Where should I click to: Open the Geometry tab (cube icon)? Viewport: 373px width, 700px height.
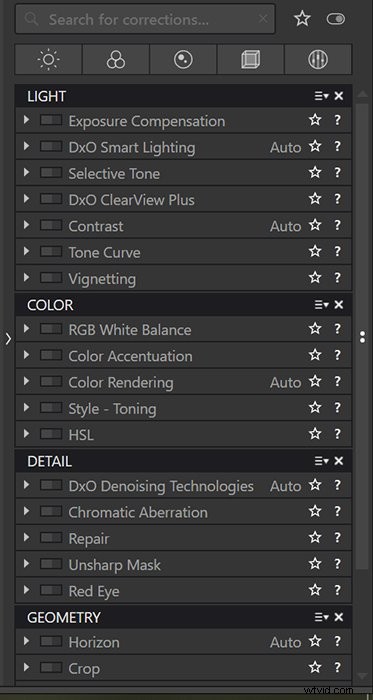point(250,59)
